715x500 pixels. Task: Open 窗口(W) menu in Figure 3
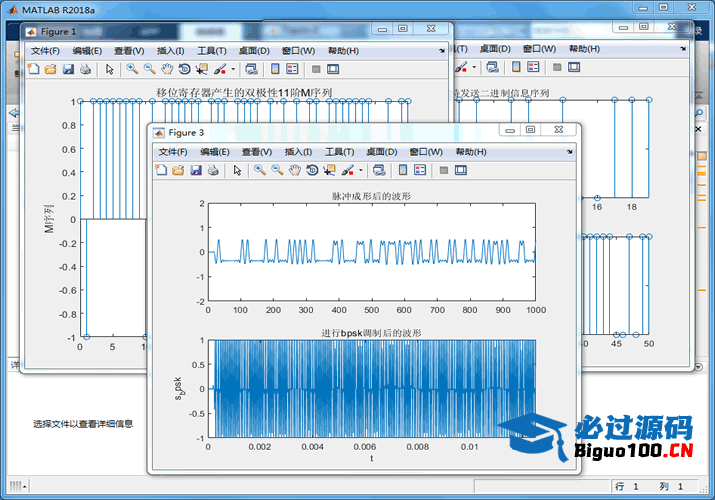click(426, 152)
